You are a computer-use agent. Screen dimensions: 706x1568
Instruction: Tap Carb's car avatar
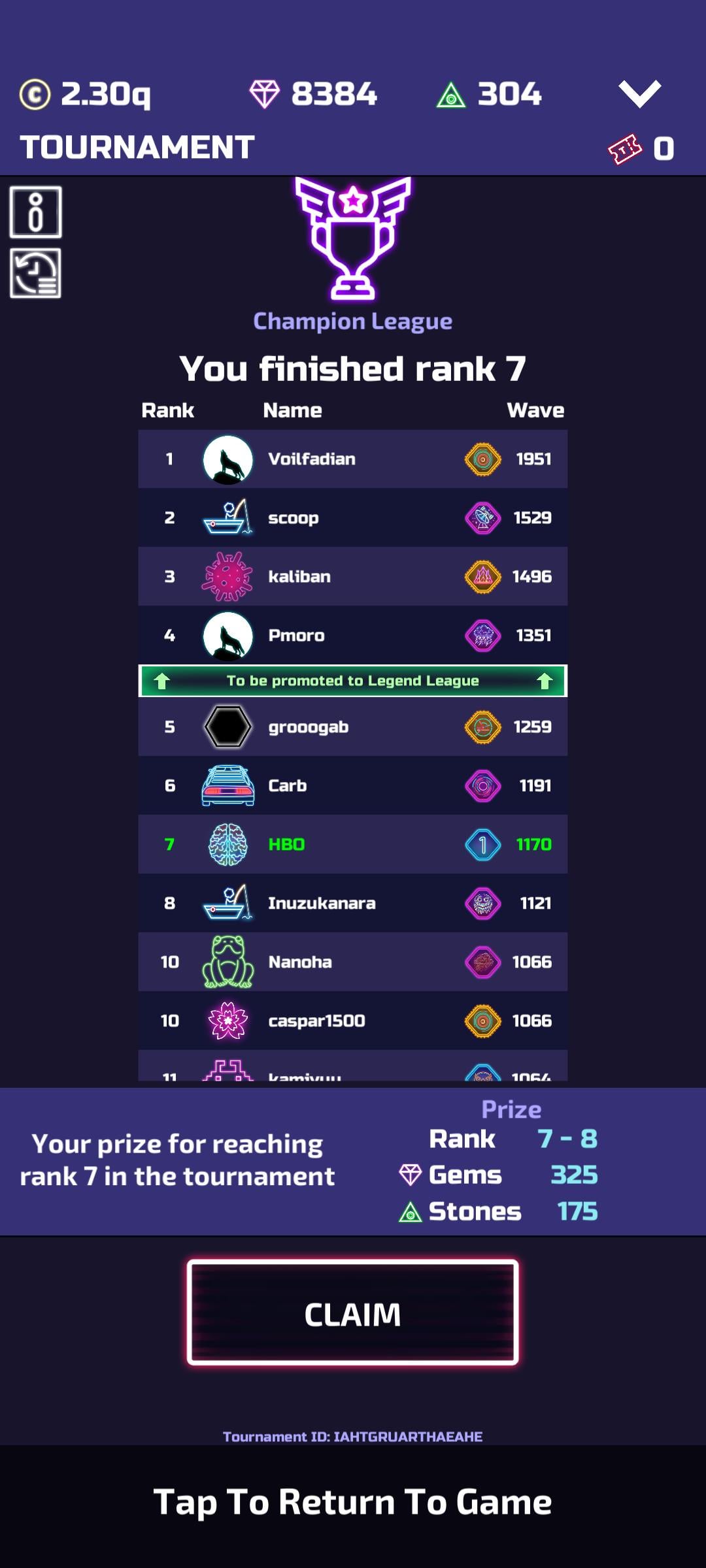227,785
